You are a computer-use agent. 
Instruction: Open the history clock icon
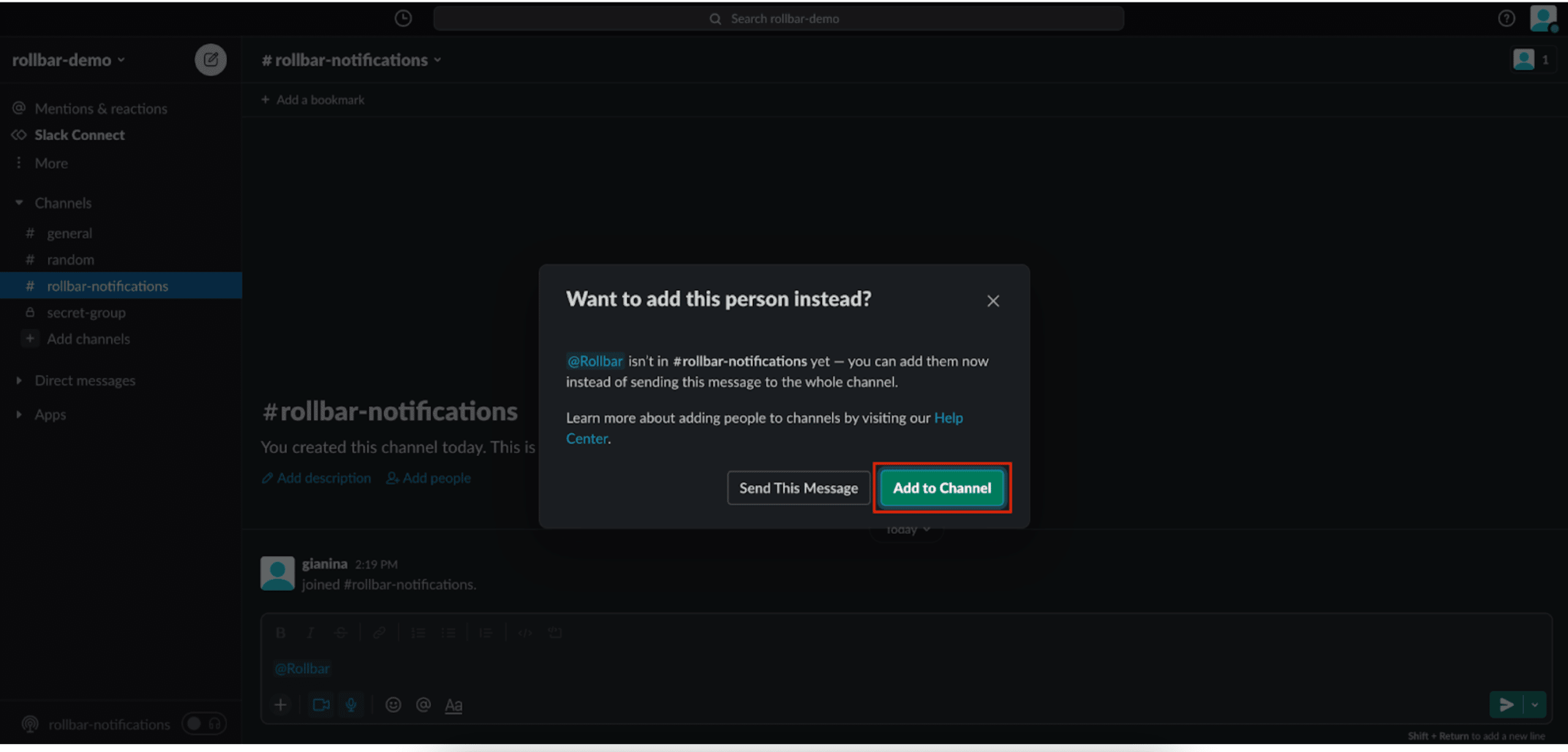[x=403, y=18]
